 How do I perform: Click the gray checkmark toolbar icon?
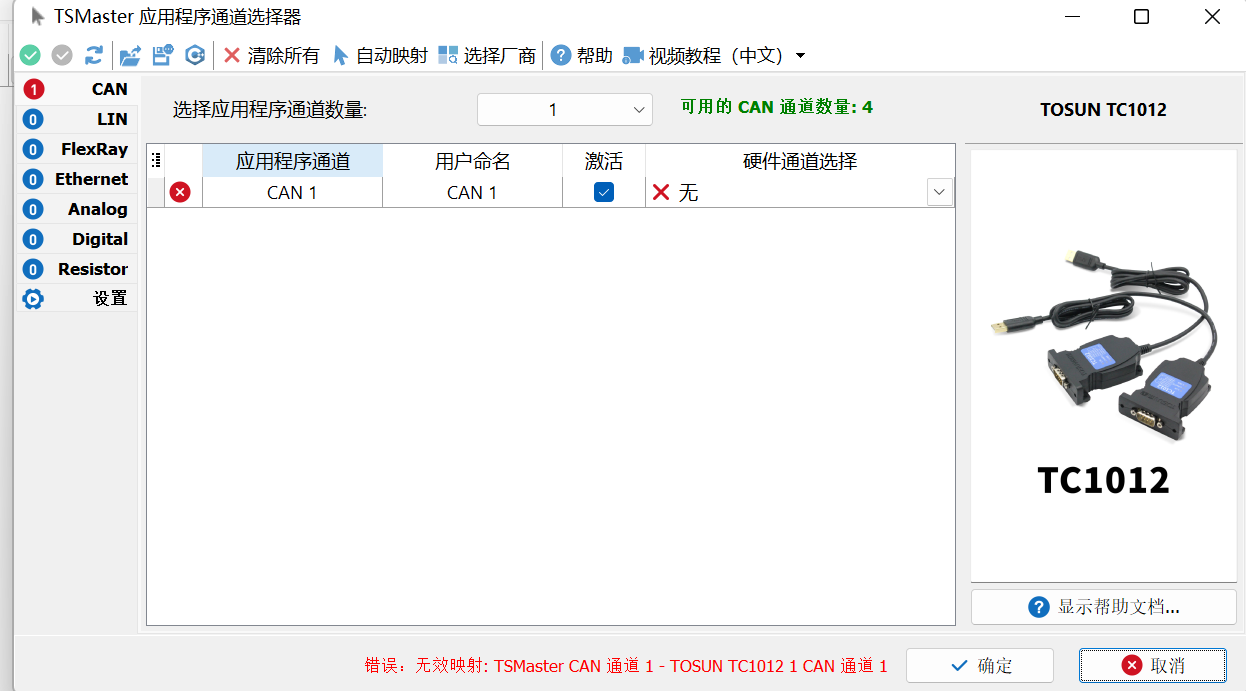(62, 55)
